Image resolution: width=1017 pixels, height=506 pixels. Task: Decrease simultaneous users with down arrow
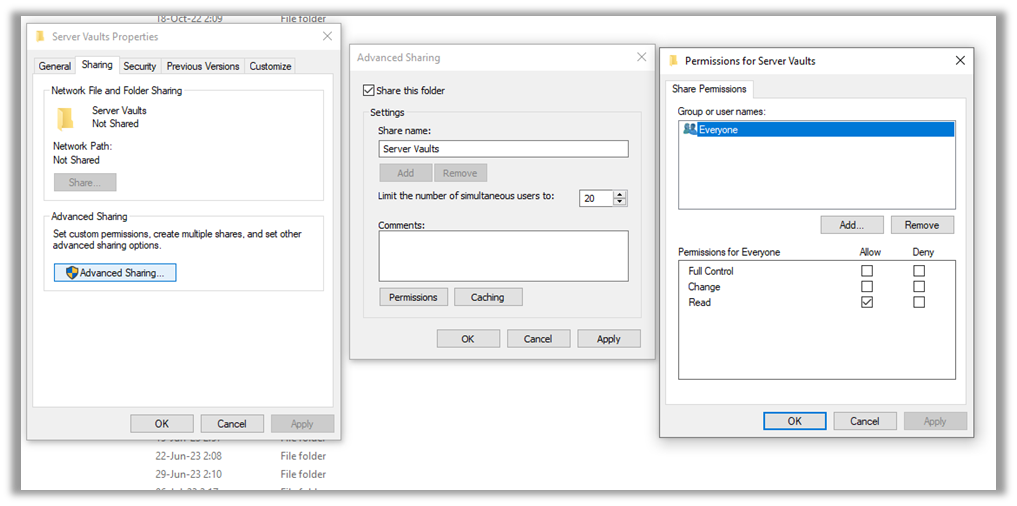point(620,202)
